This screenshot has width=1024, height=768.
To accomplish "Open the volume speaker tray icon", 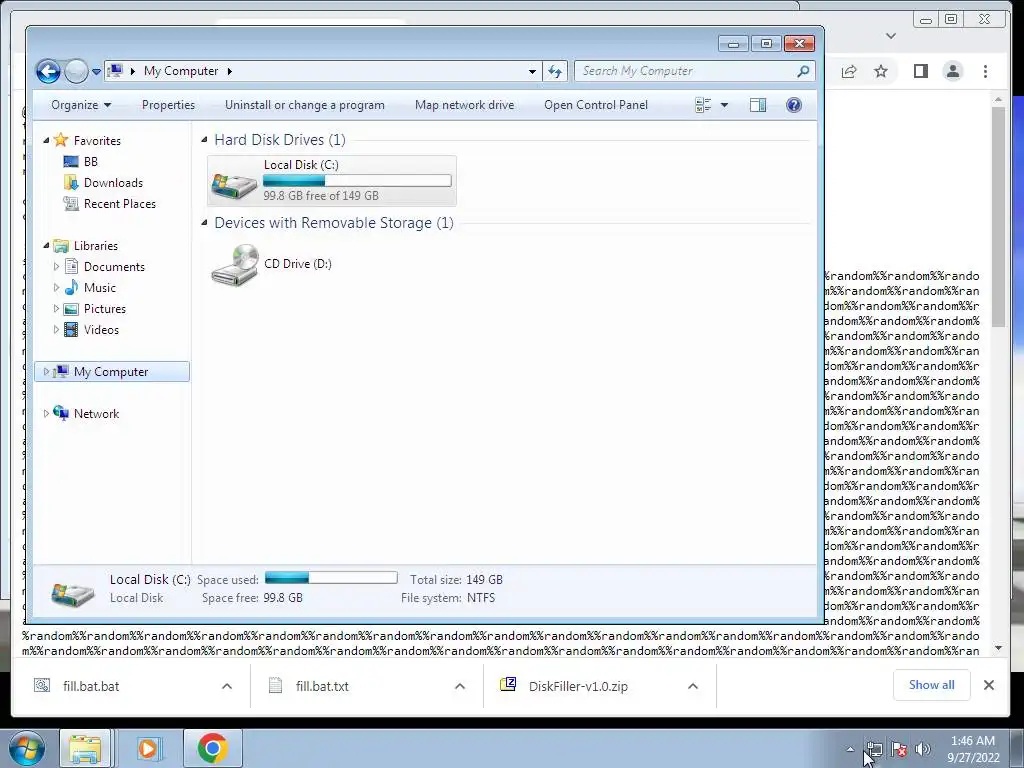I will [x=923, y=749].
